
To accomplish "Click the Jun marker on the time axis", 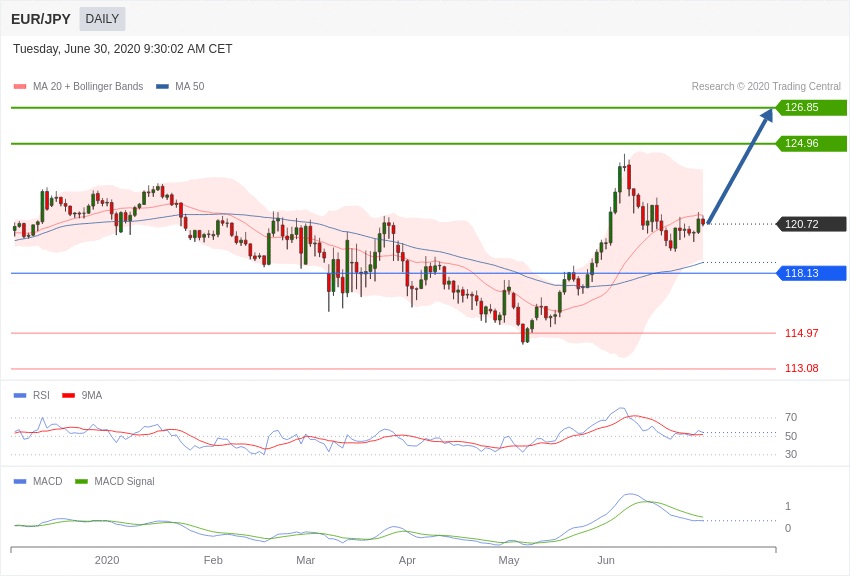I will click(606, 560).
